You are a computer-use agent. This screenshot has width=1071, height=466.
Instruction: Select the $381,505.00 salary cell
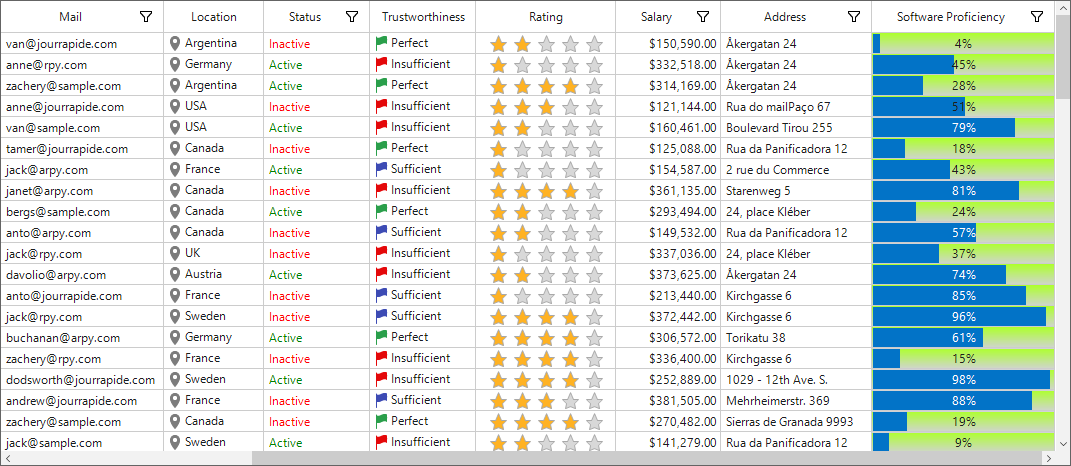click(668, 401)
